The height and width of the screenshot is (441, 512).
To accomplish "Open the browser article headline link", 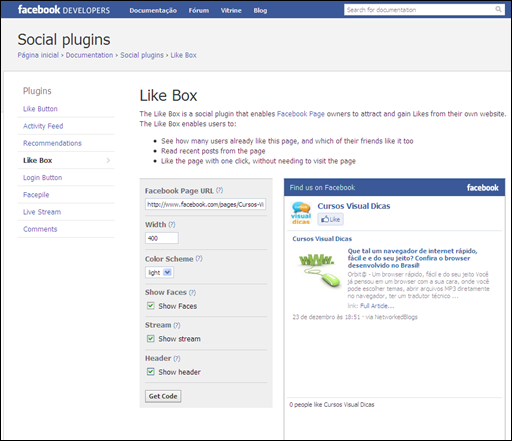I will tap(413, 258).
